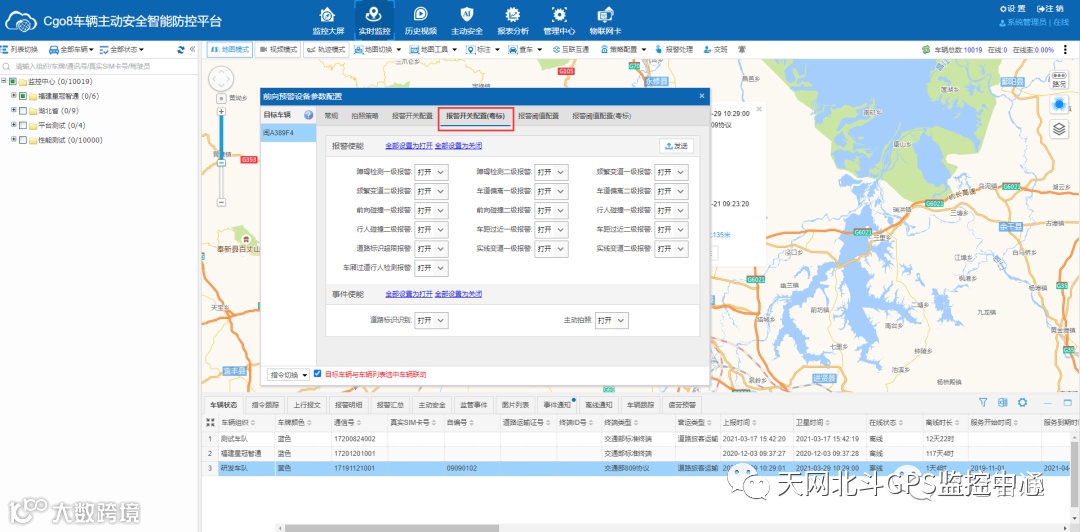Viewport: 1080px width, 532px height.
Task: Switch to 视频模式 view
Action: tap(278, 50)
